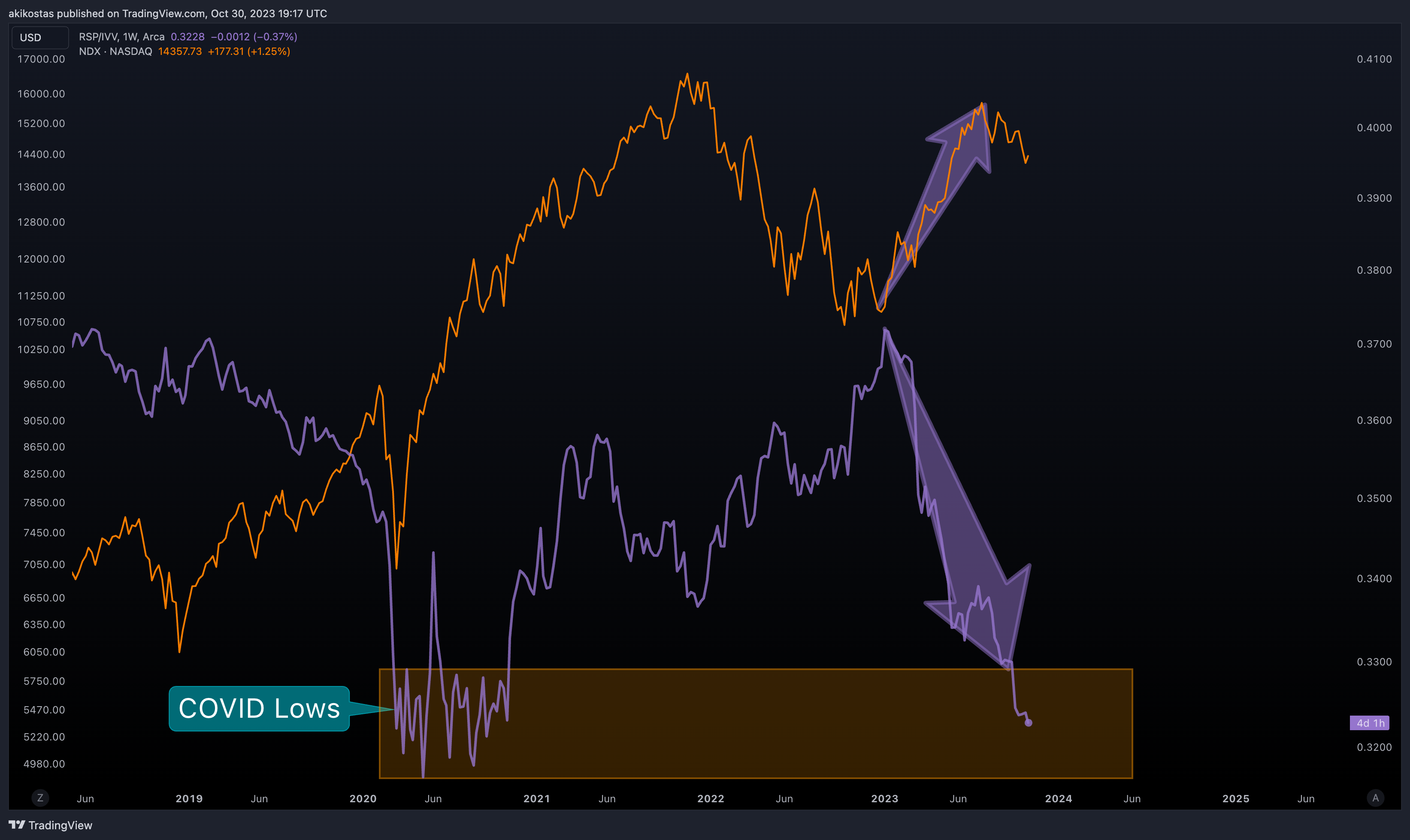Click the 14357.73 NDX price value

point(180,51)
